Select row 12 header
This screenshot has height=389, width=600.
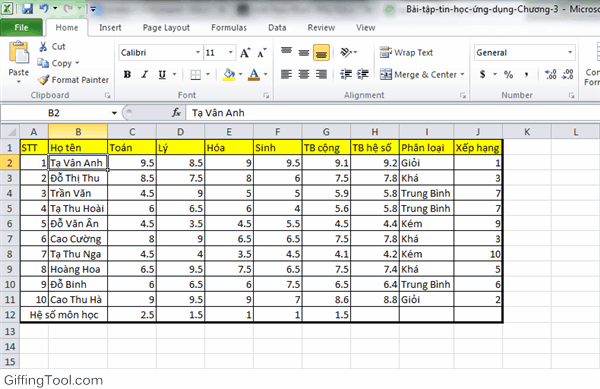coord(10,315)
